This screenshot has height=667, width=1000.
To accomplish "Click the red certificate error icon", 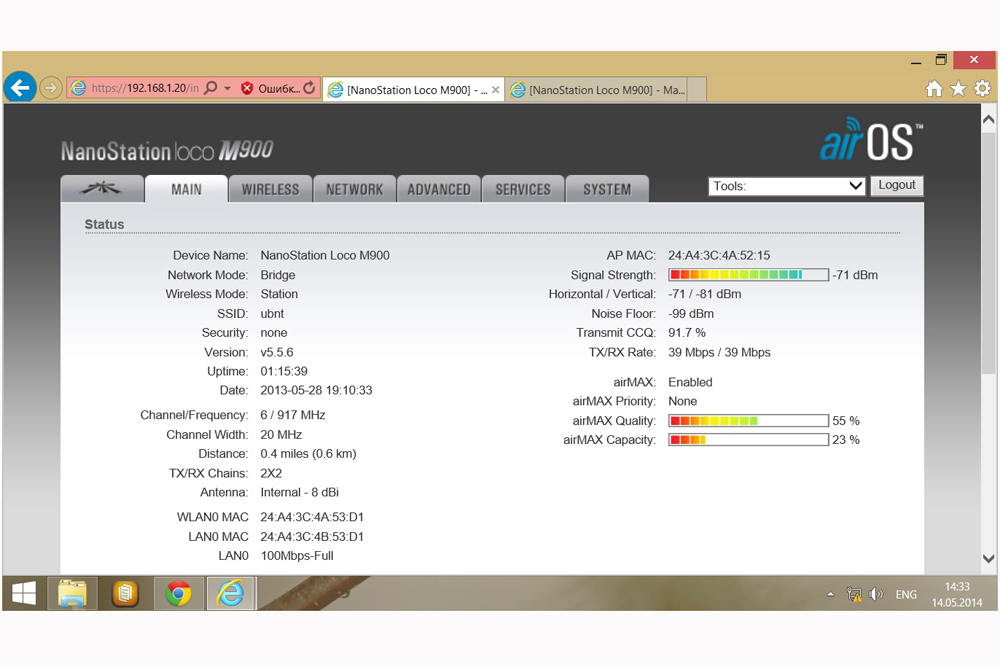I will (x=247, y=89).
